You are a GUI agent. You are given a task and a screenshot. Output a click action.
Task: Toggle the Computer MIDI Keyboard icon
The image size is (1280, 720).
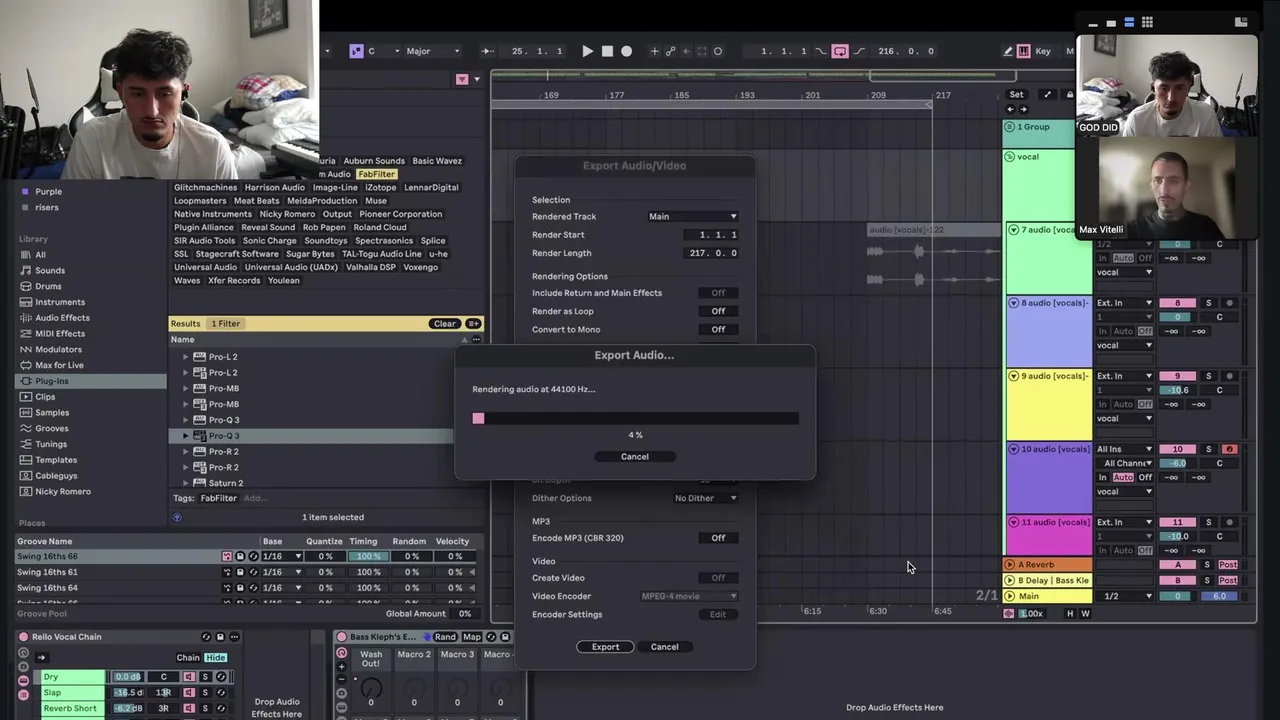point(1024,51)
